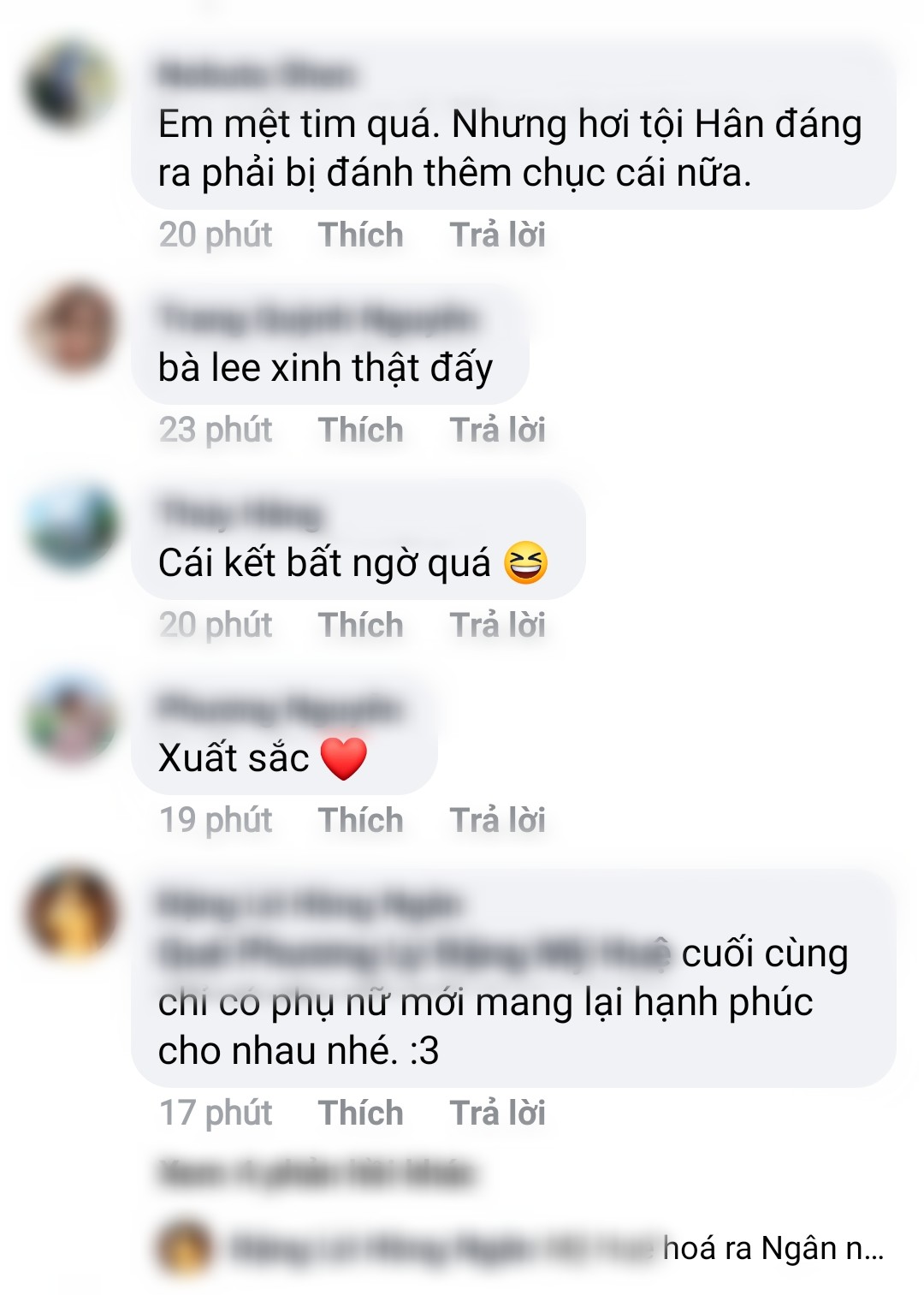Open avatar of 'Cái kết bất ngờ' commenter

72,524
